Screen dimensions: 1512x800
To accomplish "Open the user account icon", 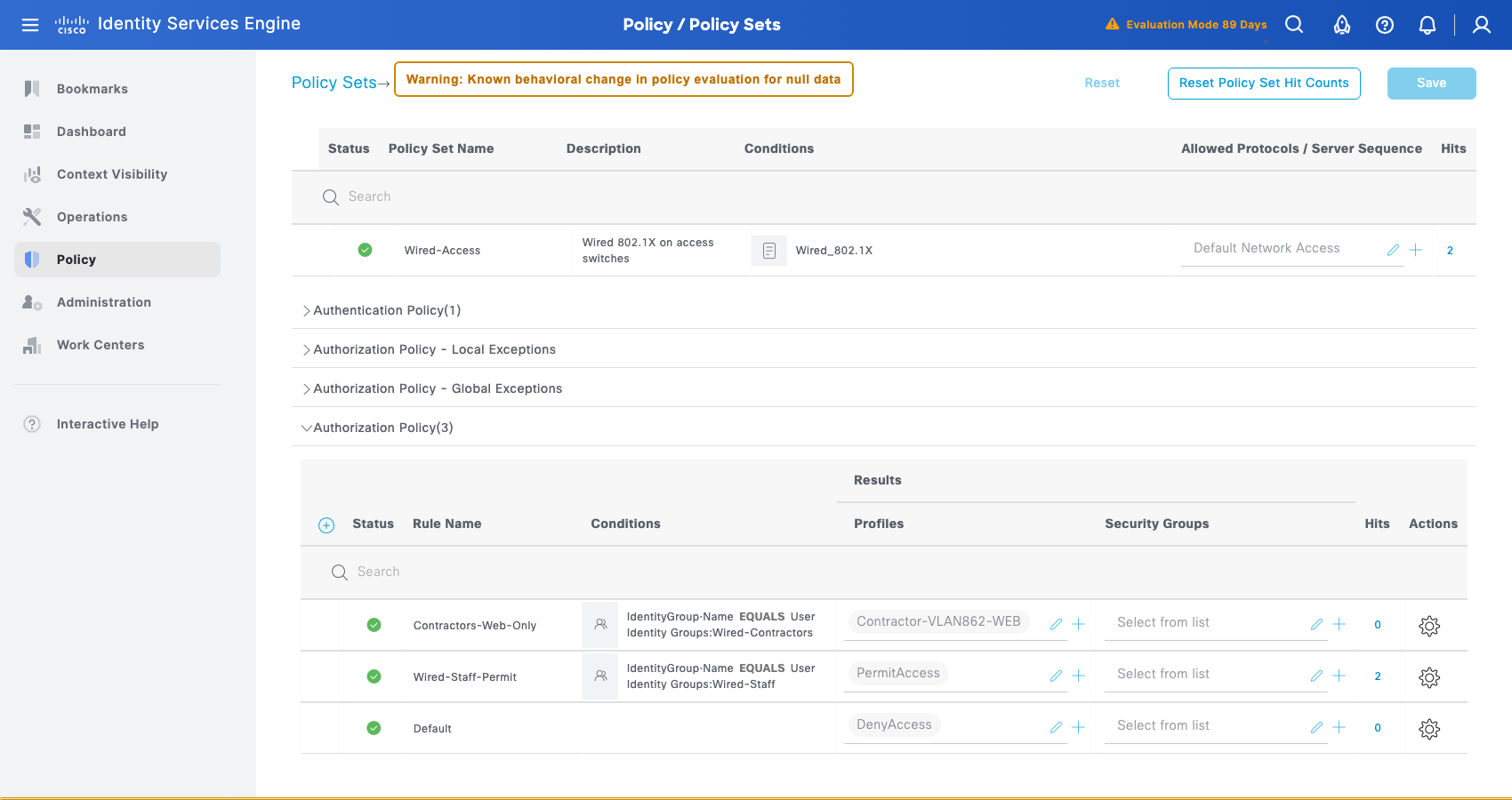I will click(1482, 25).
